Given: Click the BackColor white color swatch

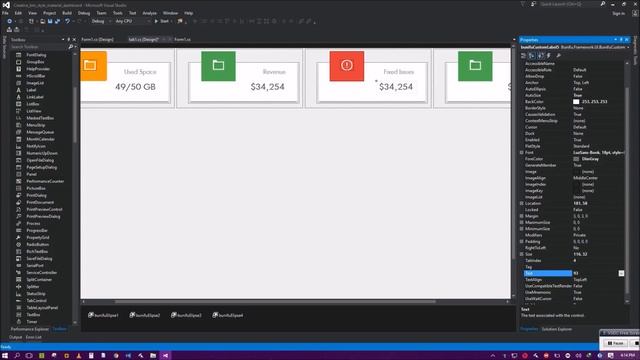Looking at the screenshot, I should click(576, 102).
